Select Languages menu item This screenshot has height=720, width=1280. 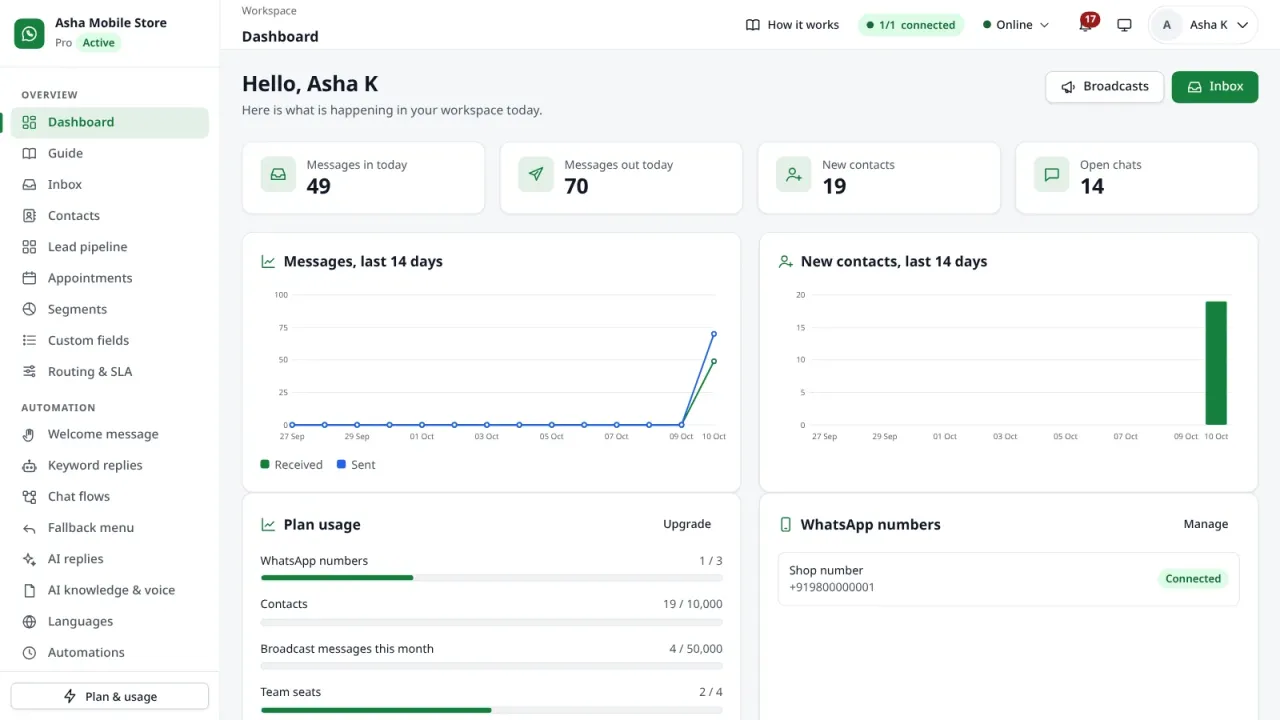(x=110, y=621)
